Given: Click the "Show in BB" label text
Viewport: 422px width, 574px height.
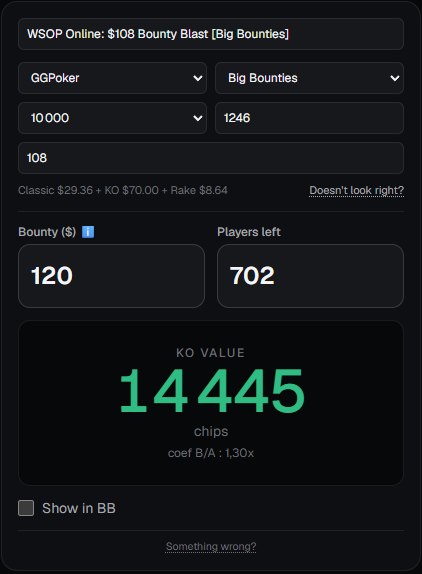Looking at the screenshot, I should coord(79,508).
